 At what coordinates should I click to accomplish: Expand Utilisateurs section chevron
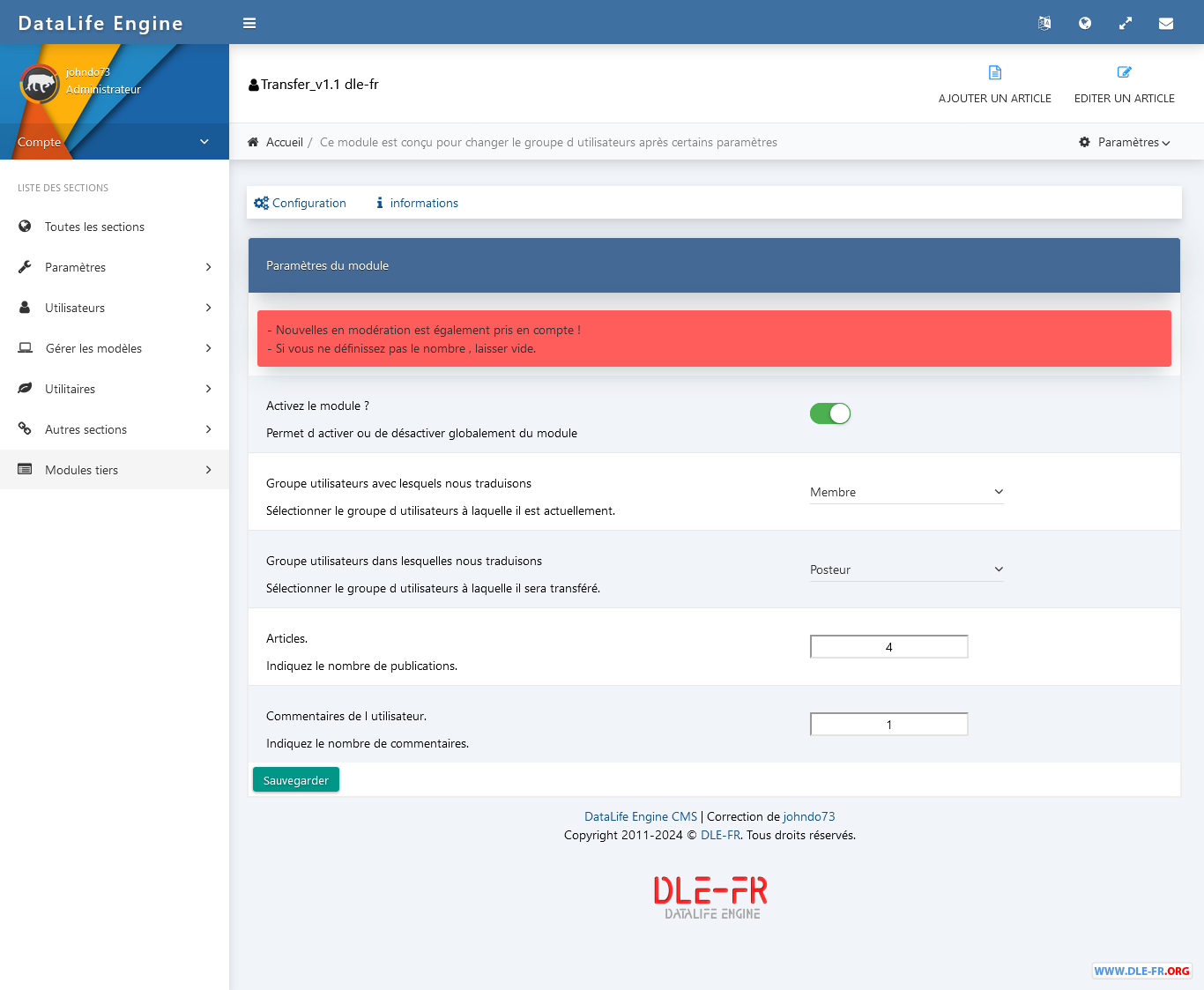point(209,308)
